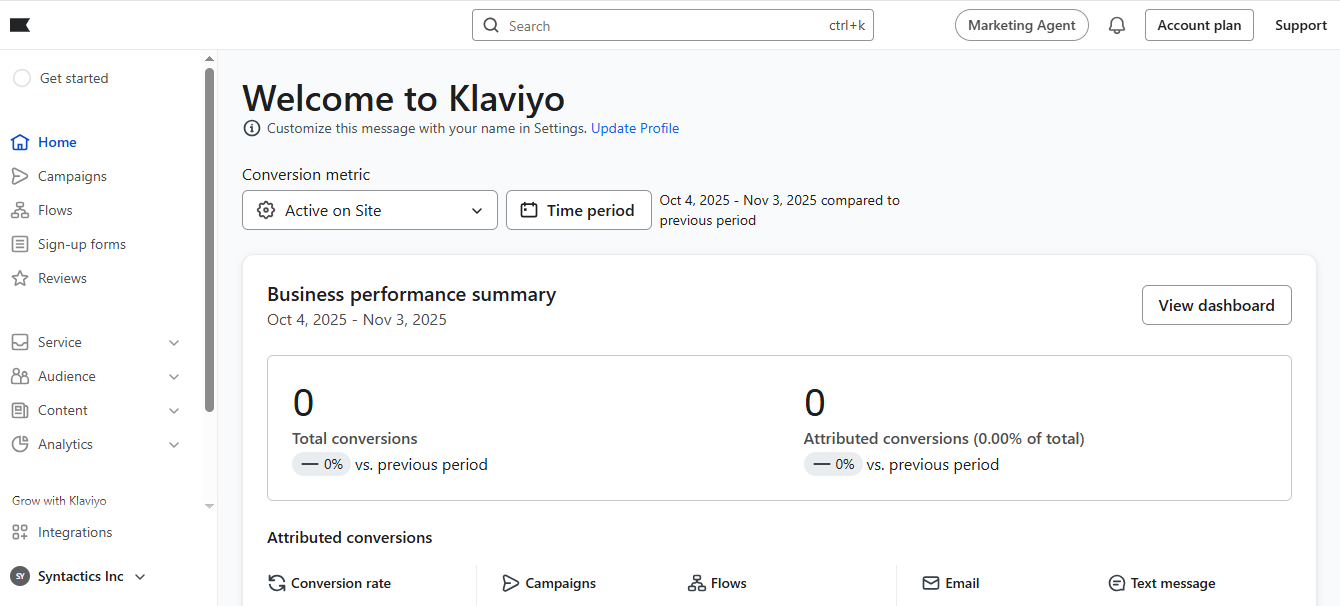
Task: Click the Campaigns icon in Attributed conversions
Action: (511, 583)
